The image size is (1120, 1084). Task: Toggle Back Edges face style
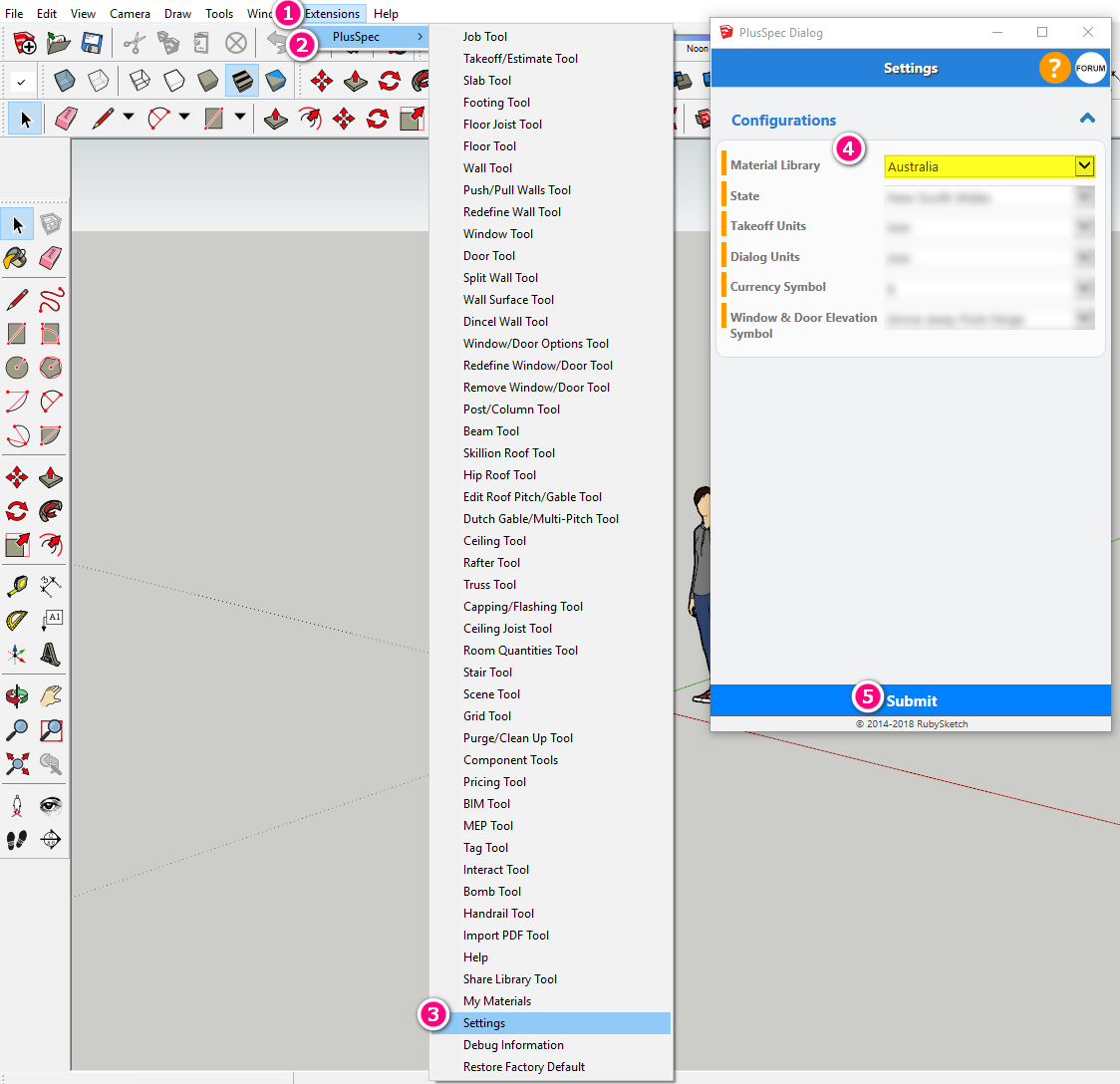pos(99,80)
